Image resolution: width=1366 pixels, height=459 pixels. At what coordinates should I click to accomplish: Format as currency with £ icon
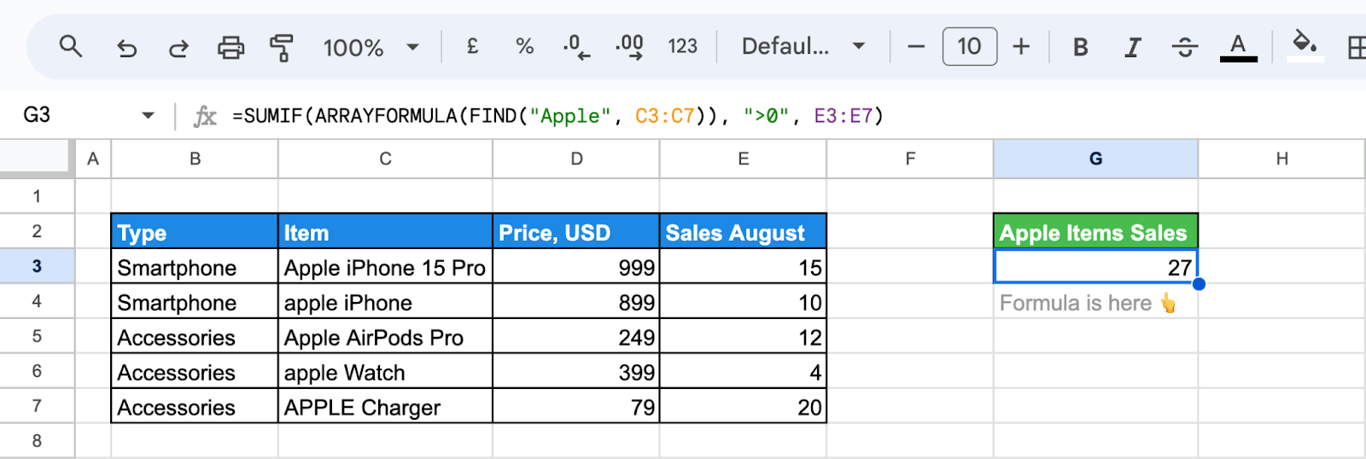472,46
